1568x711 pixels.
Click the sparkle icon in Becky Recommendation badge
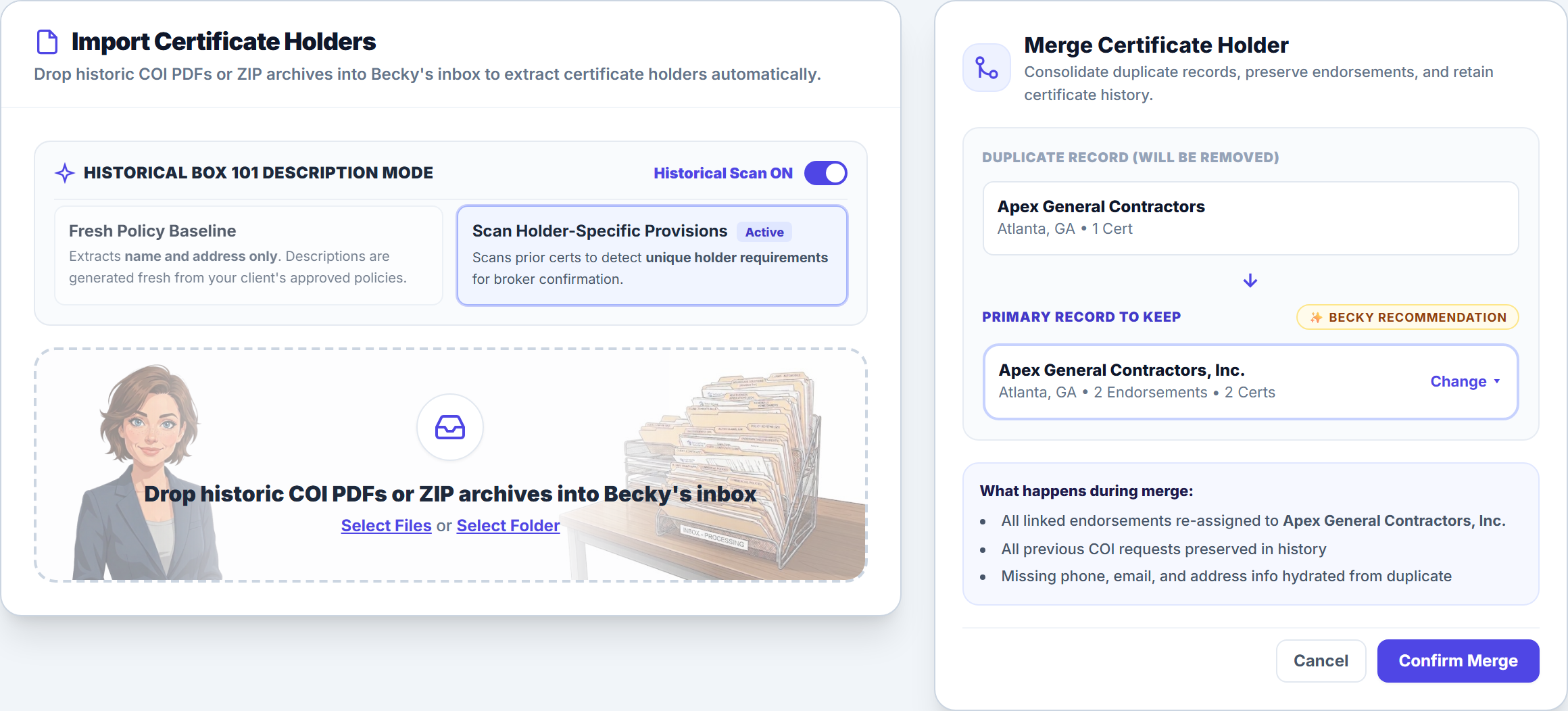pos(1316,318)
